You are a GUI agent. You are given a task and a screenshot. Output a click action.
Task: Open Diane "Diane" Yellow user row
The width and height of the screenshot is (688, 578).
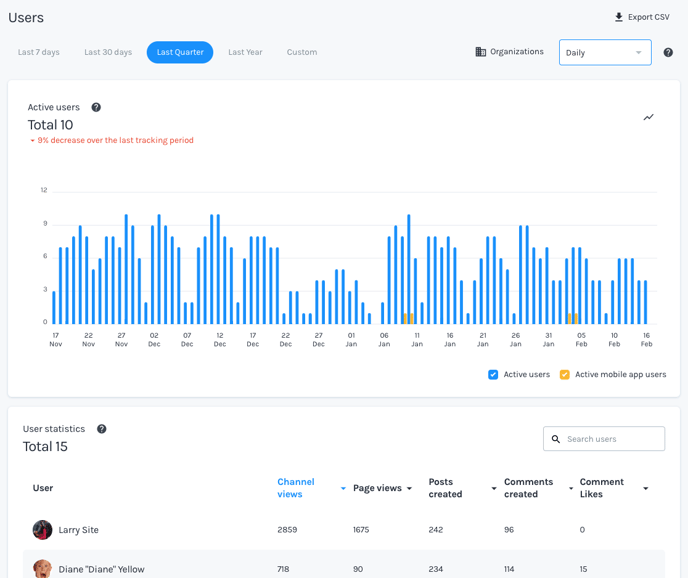(x=101, y=569)
